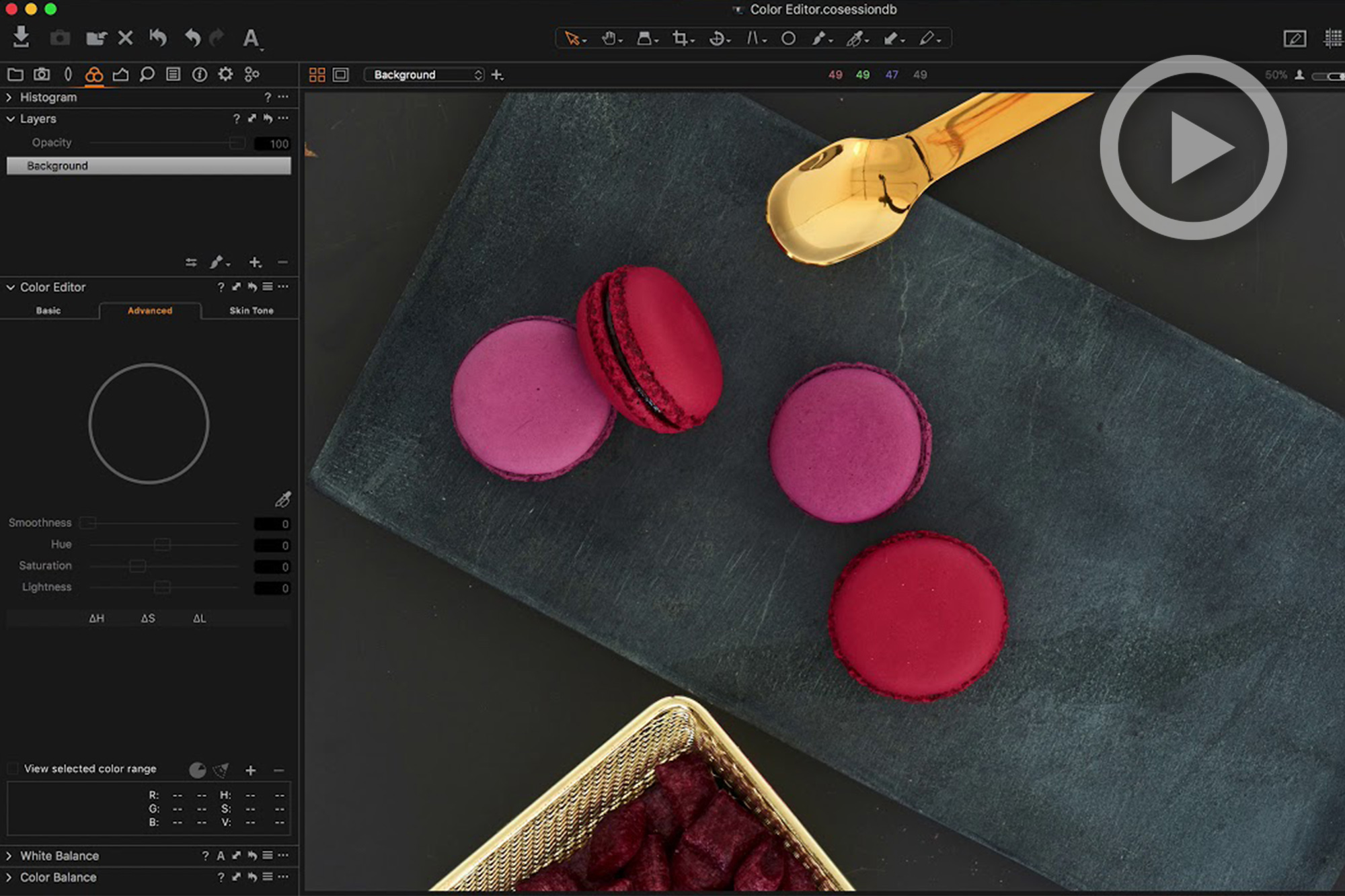Open Color Editor help with the question mark
Image resolution: width=1345 pixels, height=896 pixels.
[x=221, y=287]
